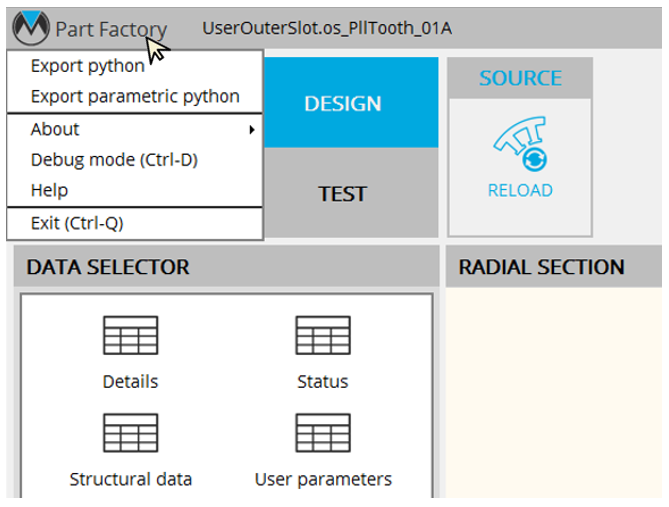Viewport: 669px width, 507px height.
Task: Select the User parameters table icon
Action: pos(322,434)
